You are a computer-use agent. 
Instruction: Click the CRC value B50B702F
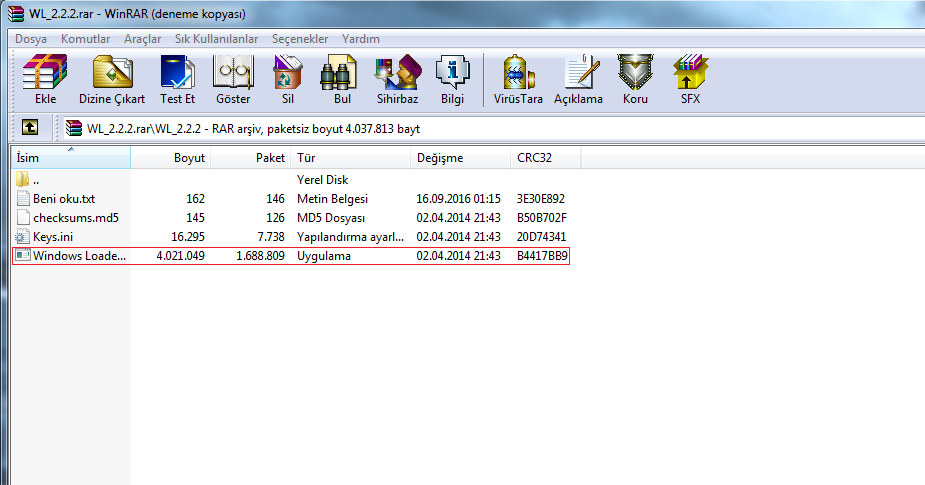542,218
